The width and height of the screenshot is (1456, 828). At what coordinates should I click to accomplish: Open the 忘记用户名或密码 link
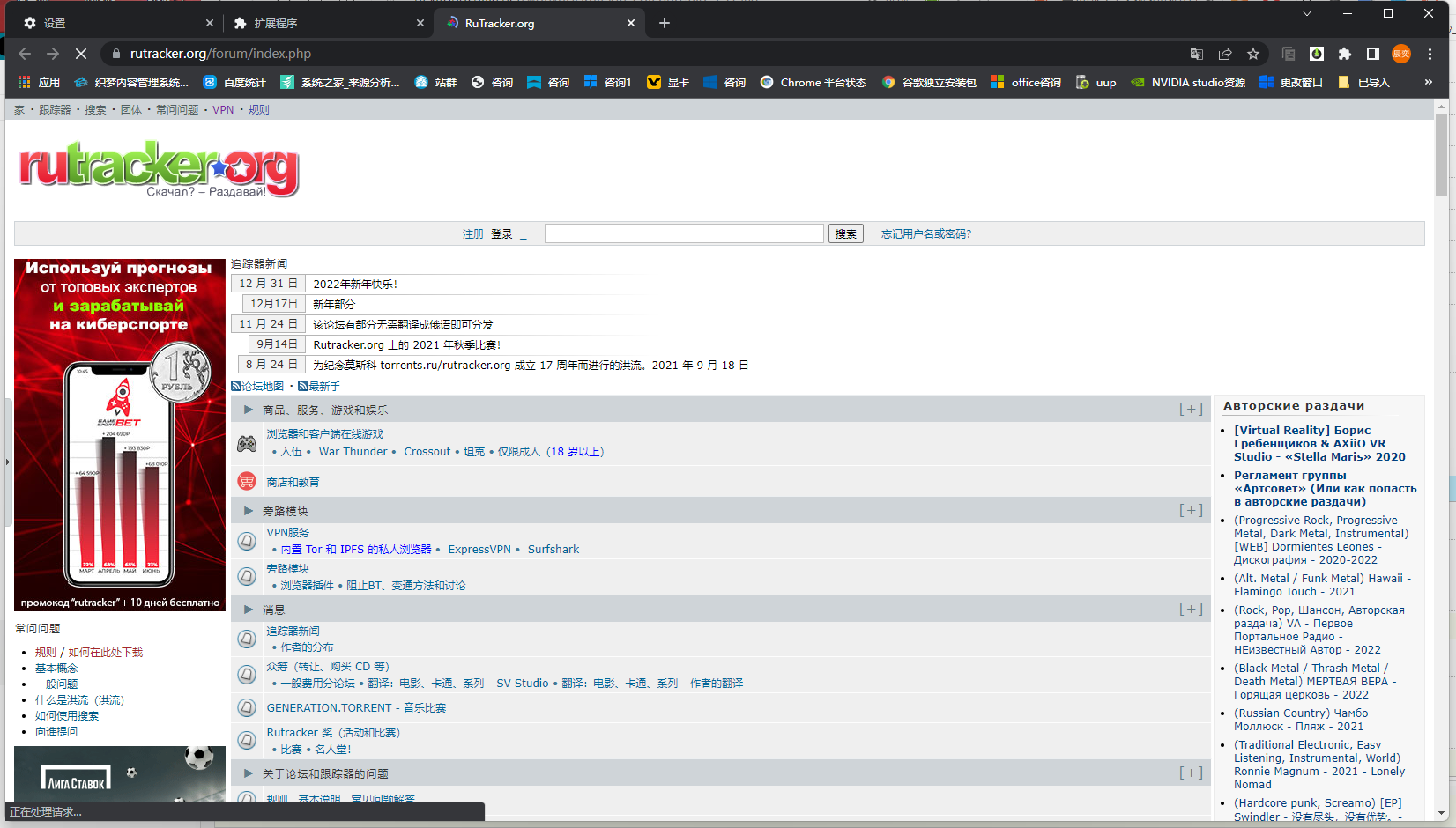[x=926, y=234]
